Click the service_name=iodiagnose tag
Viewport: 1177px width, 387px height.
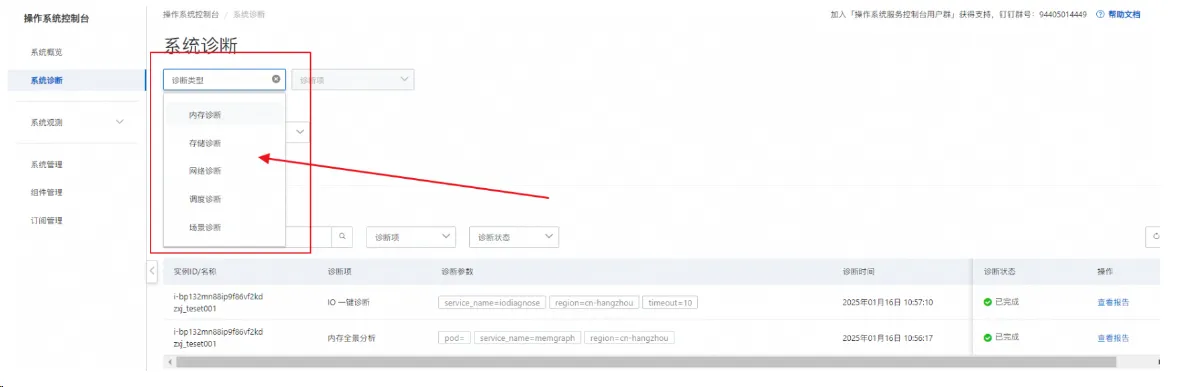[492, 302]
